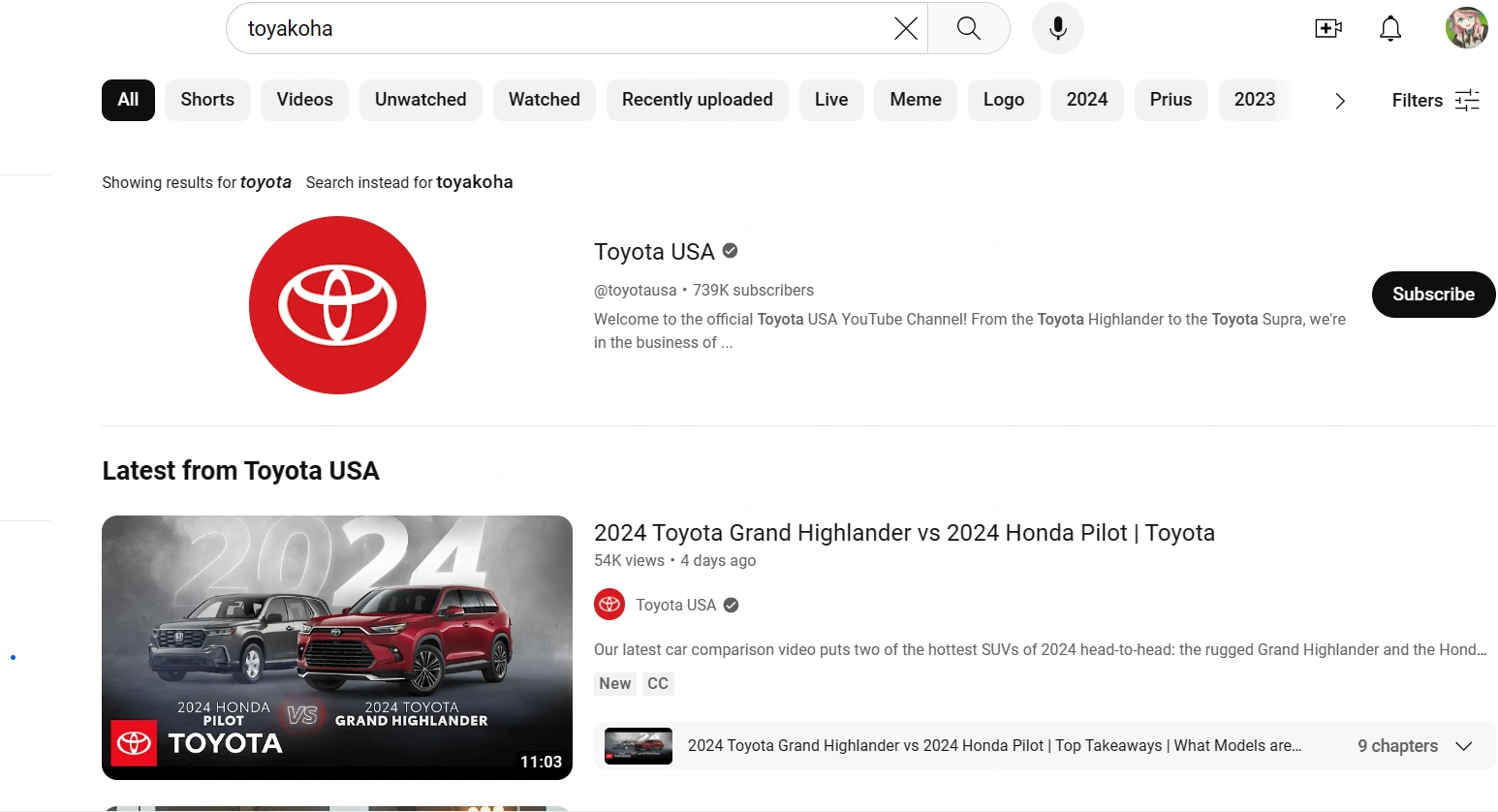
Task: Select the Prius filter chip
Action: (x=1170, y=100)
